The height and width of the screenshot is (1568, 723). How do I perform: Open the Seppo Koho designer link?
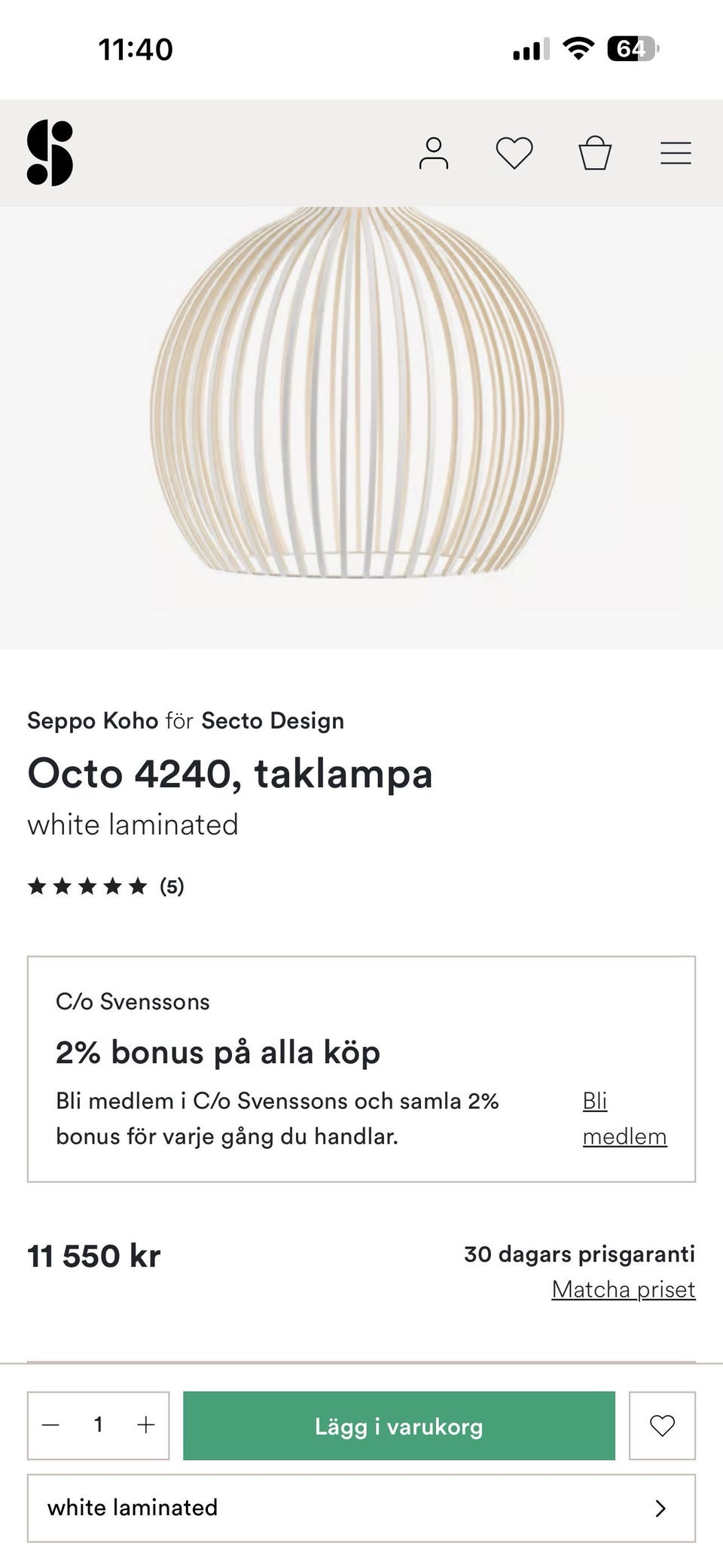(93, 721)
